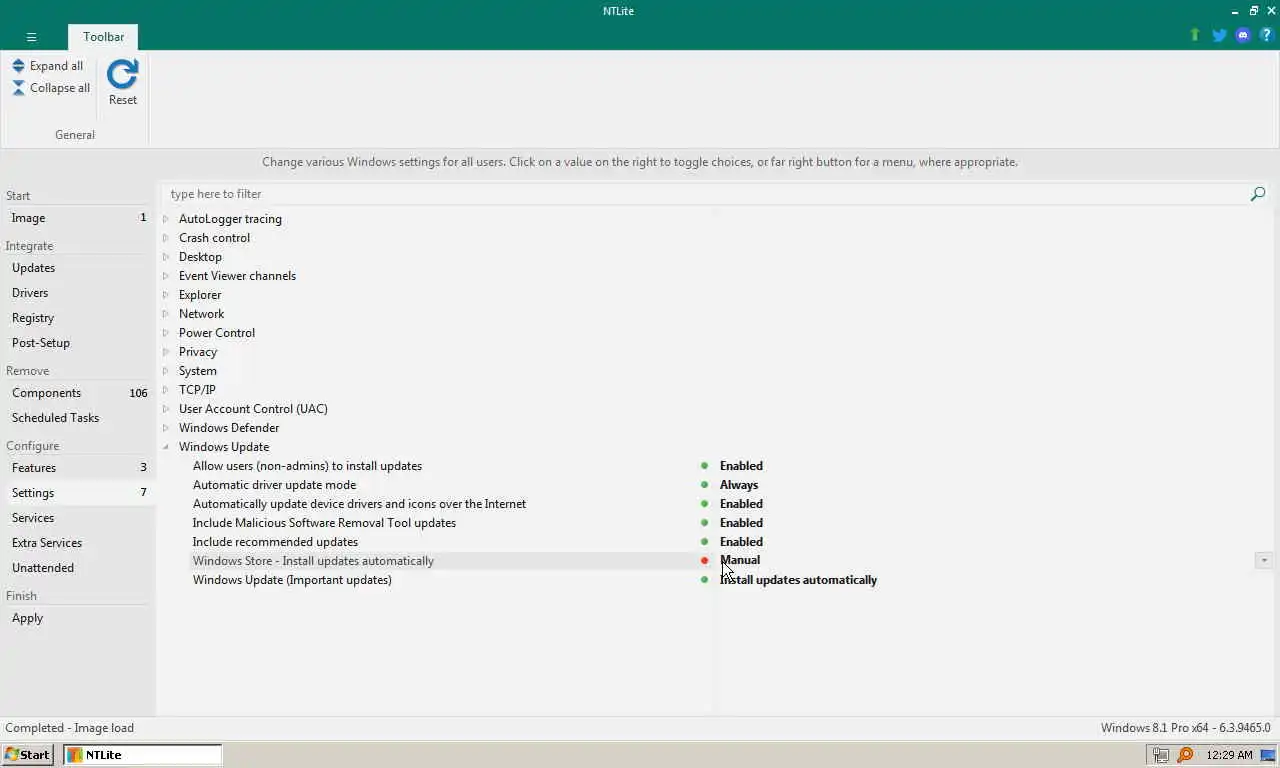Switch to the Toolbar tab
This screenshot has height=768, width=1280.
104,37
